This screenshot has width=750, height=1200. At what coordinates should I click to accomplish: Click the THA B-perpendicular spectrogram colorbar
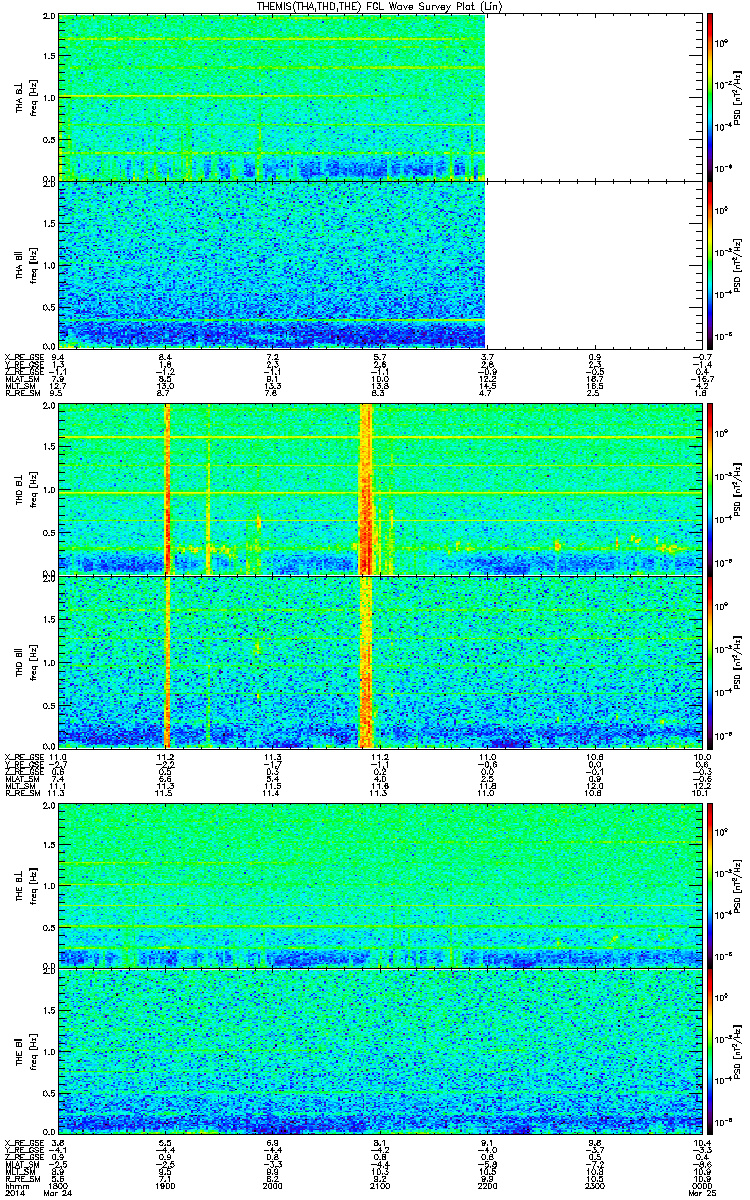710,97
